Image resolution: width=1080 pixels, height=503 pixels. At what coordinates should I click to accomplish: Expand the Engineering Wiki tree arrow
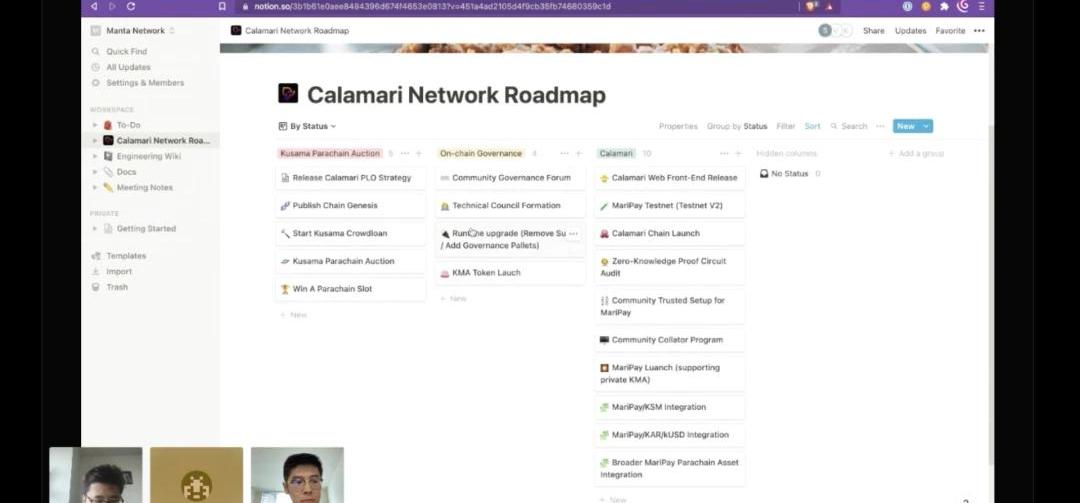95,156
